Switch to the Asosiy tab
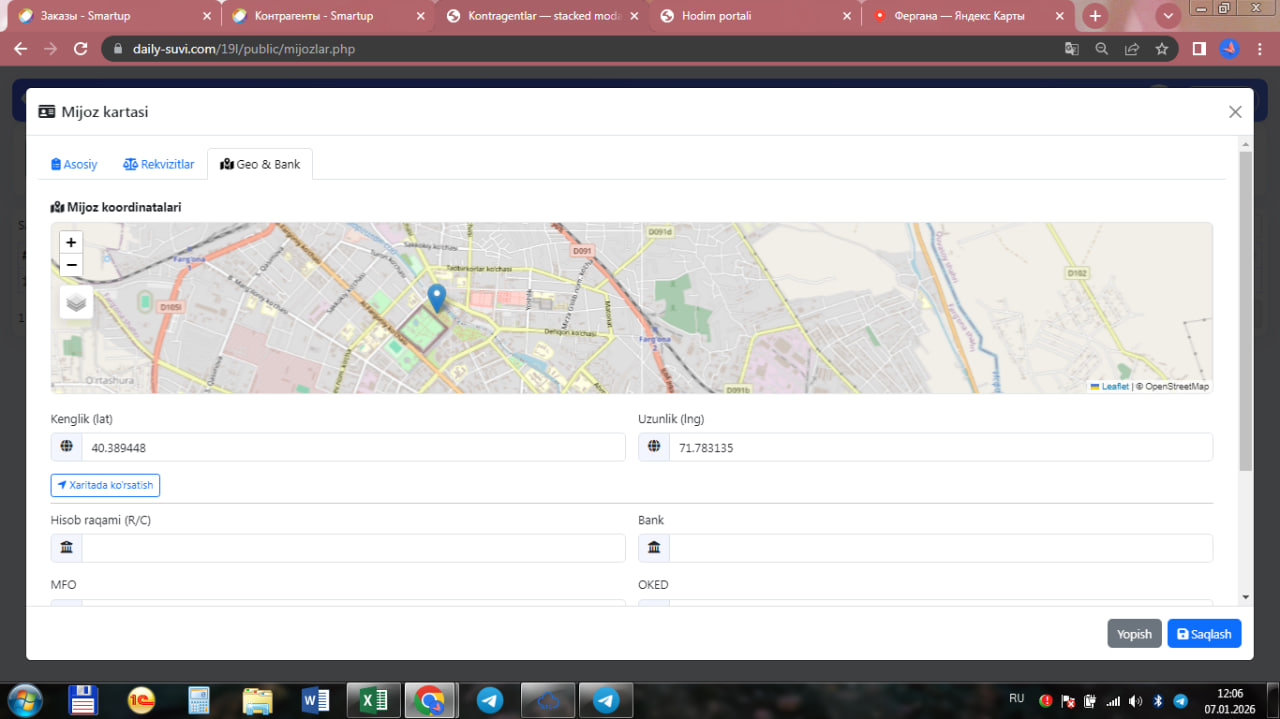Screen dimensions: 1280x719 74,164
